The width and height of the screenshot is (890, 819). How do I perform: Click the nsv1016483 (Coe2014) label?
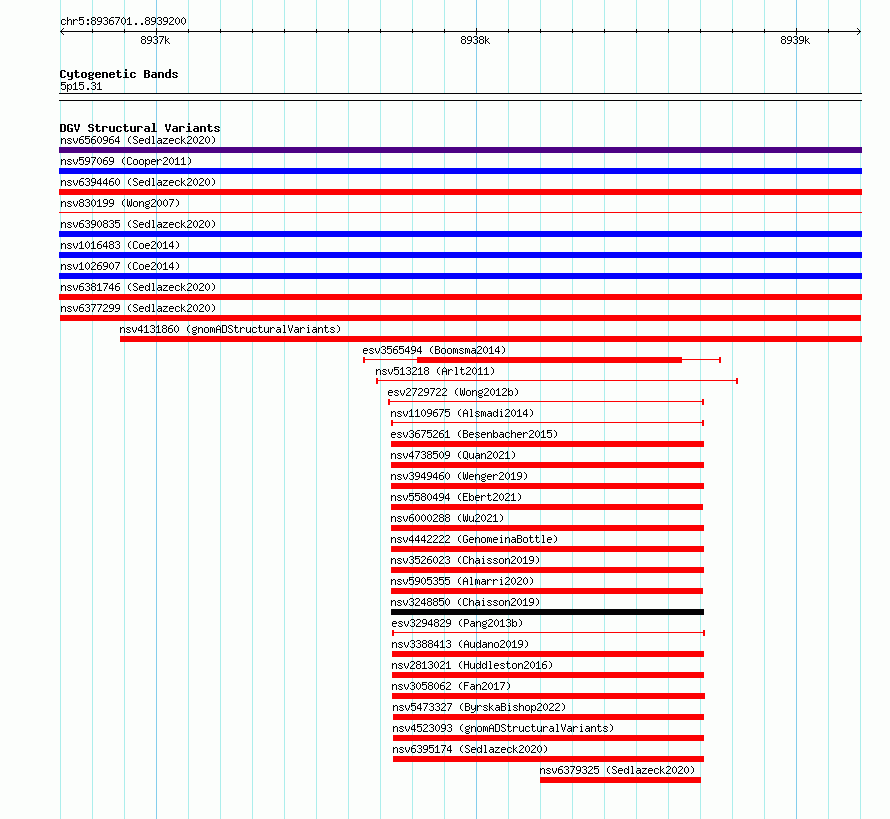pos(120,245)
